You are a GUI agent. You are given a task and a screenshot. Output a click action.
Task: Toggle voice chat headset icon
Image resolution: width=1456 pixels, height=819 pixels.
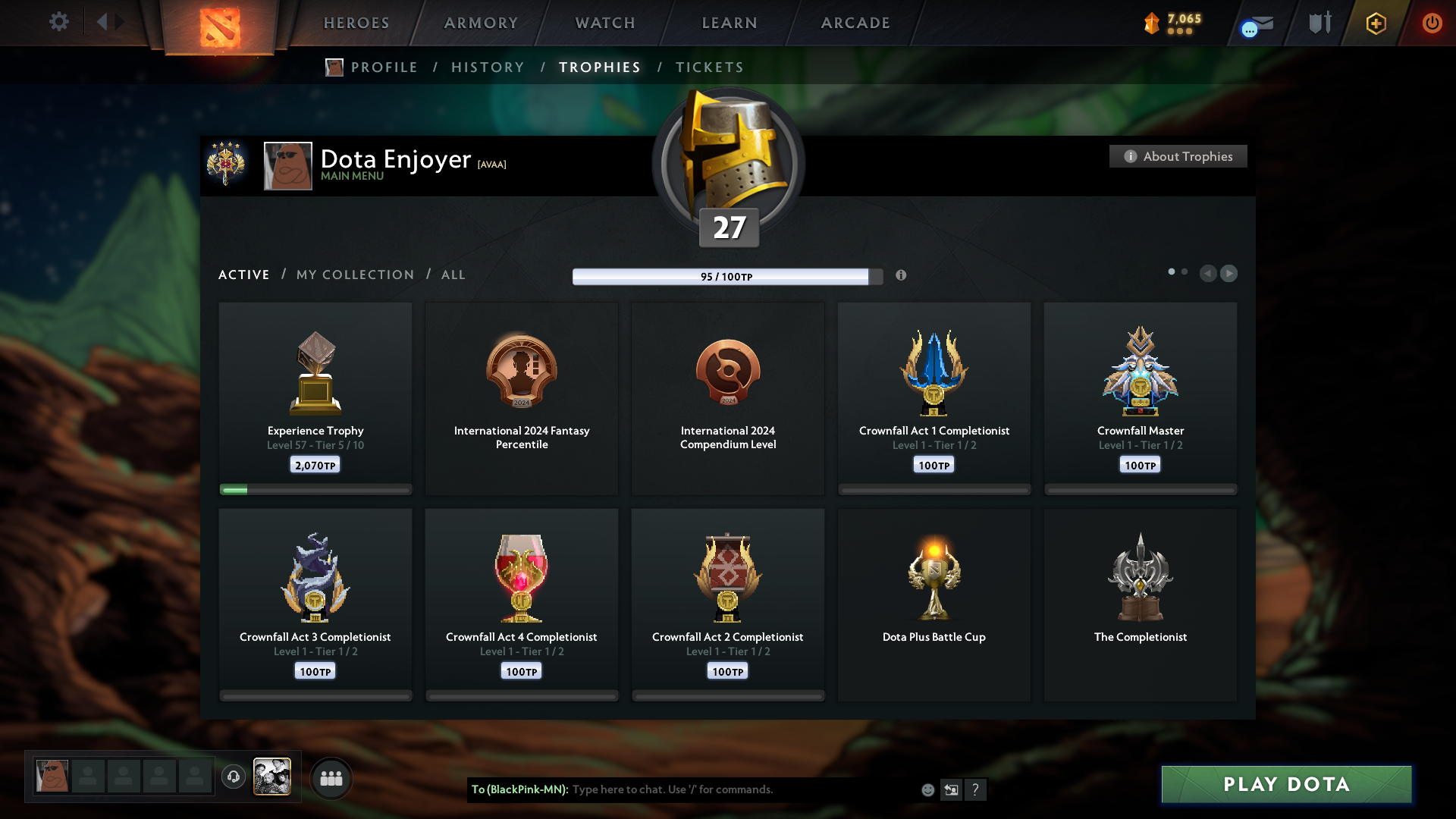click(x=234, y=777)
